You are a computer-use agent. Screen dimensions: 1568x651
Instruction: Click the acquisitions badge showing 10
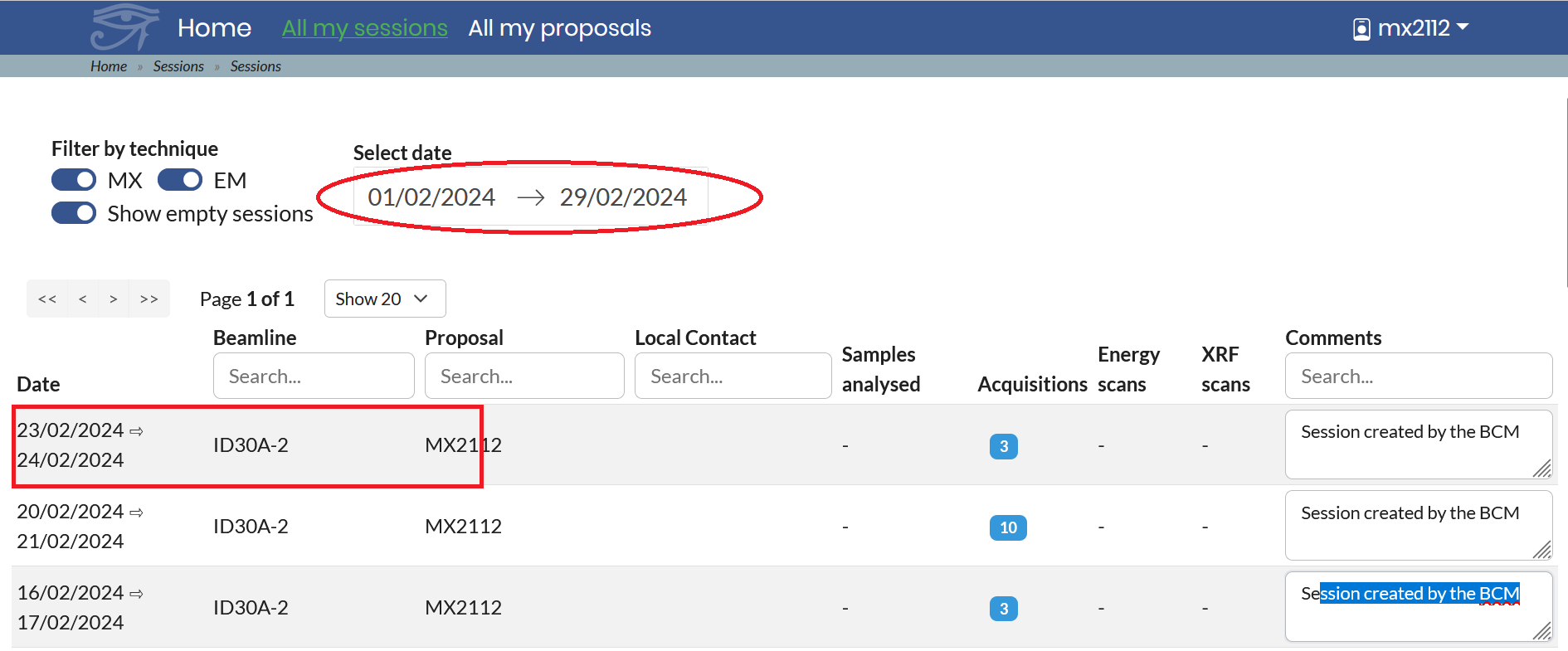click(x=1008, y=527)
